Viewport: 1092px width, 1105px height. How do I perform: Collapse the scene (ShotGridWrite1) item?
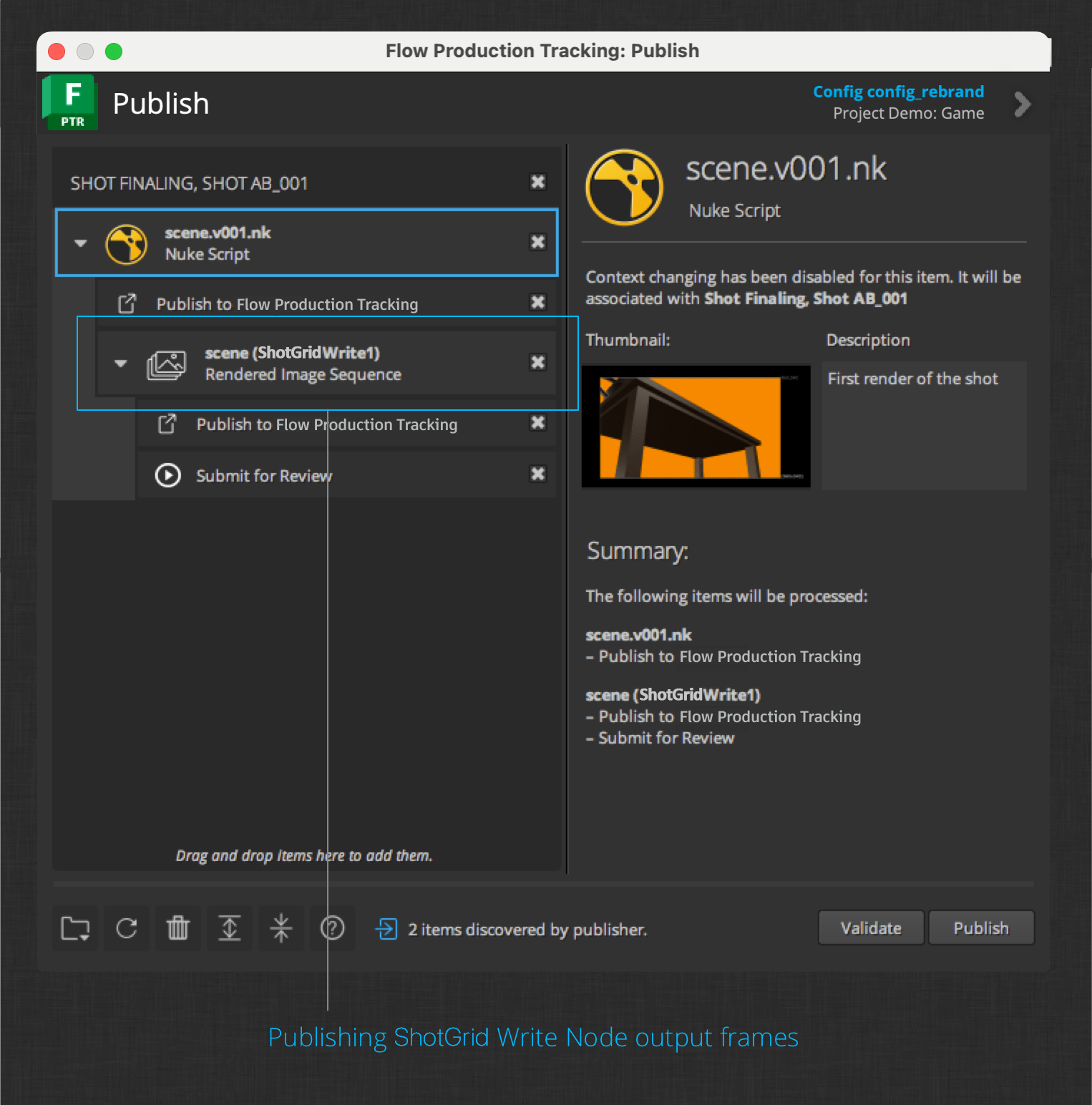click(x=121, y=364)
